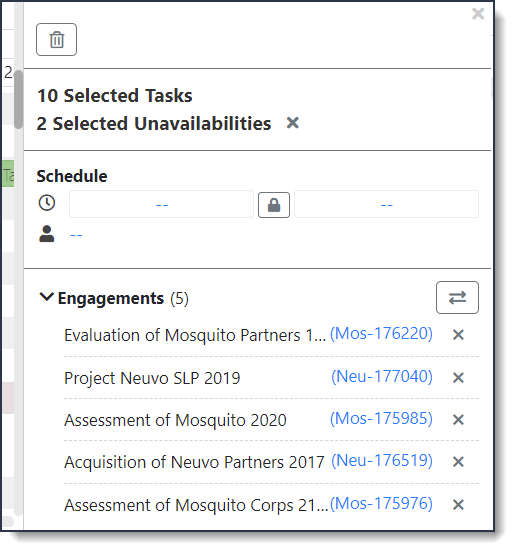
Task: Remove Assessment of Mosquito Corps engagement
Action: pyautogui.click(x=458, y=505)
